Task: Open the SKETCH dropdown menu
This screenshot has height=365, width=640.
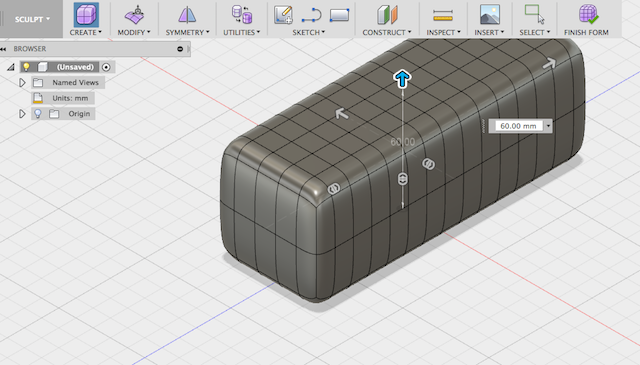Action: (308, 32)
